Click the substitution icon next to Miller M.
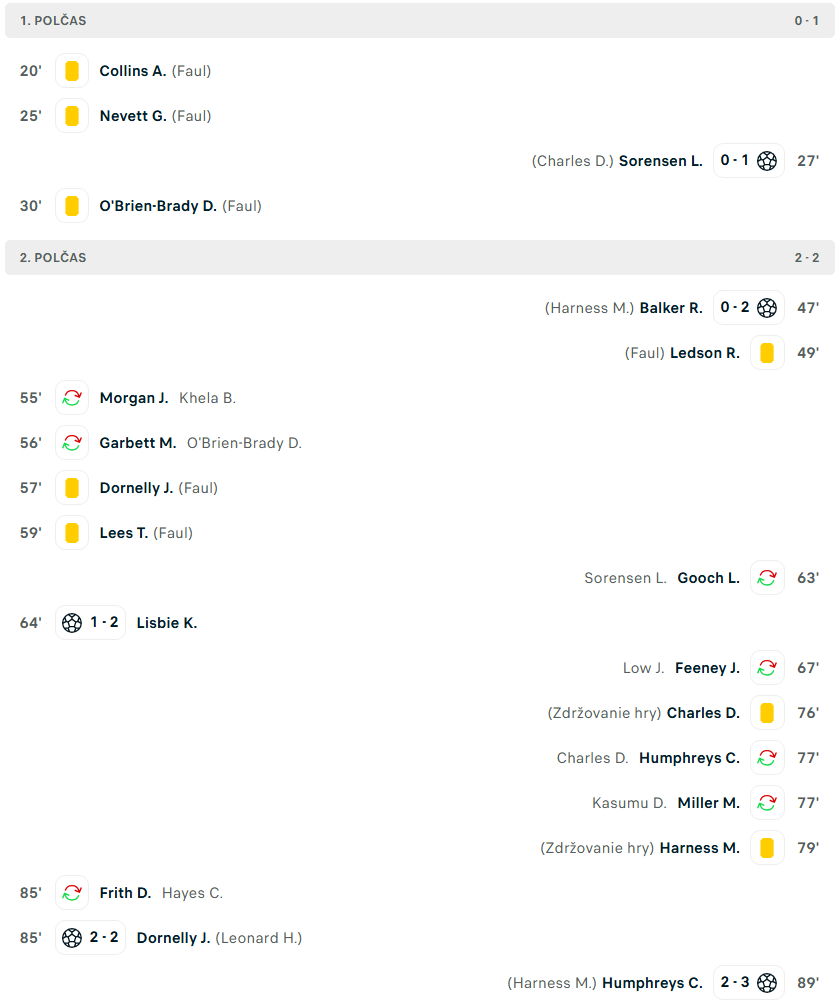Viewport: 839px width, 1000px height. pos(767,803)
